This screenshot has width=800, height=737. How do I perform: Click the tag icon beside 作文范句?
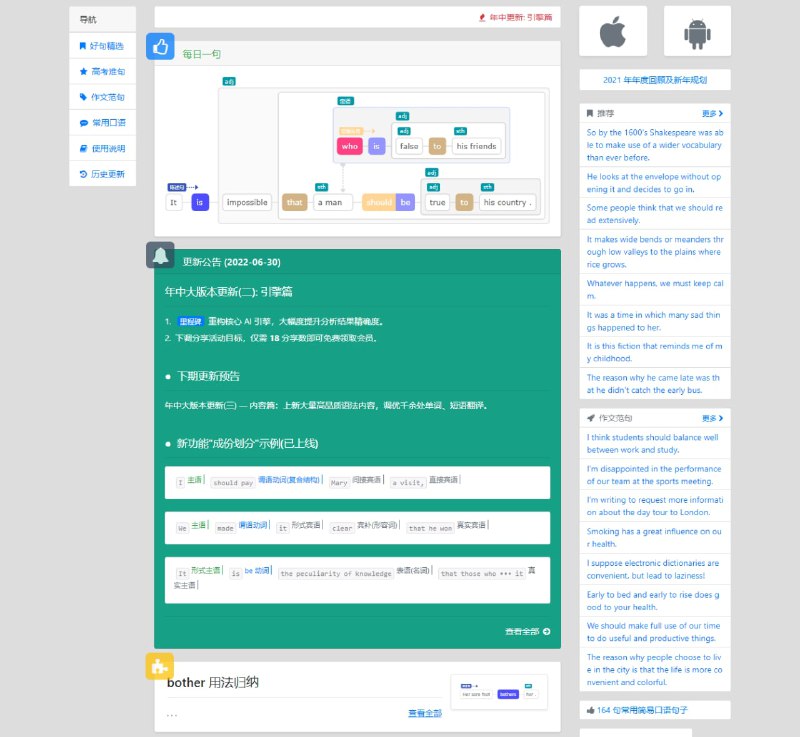coord(84,96)
